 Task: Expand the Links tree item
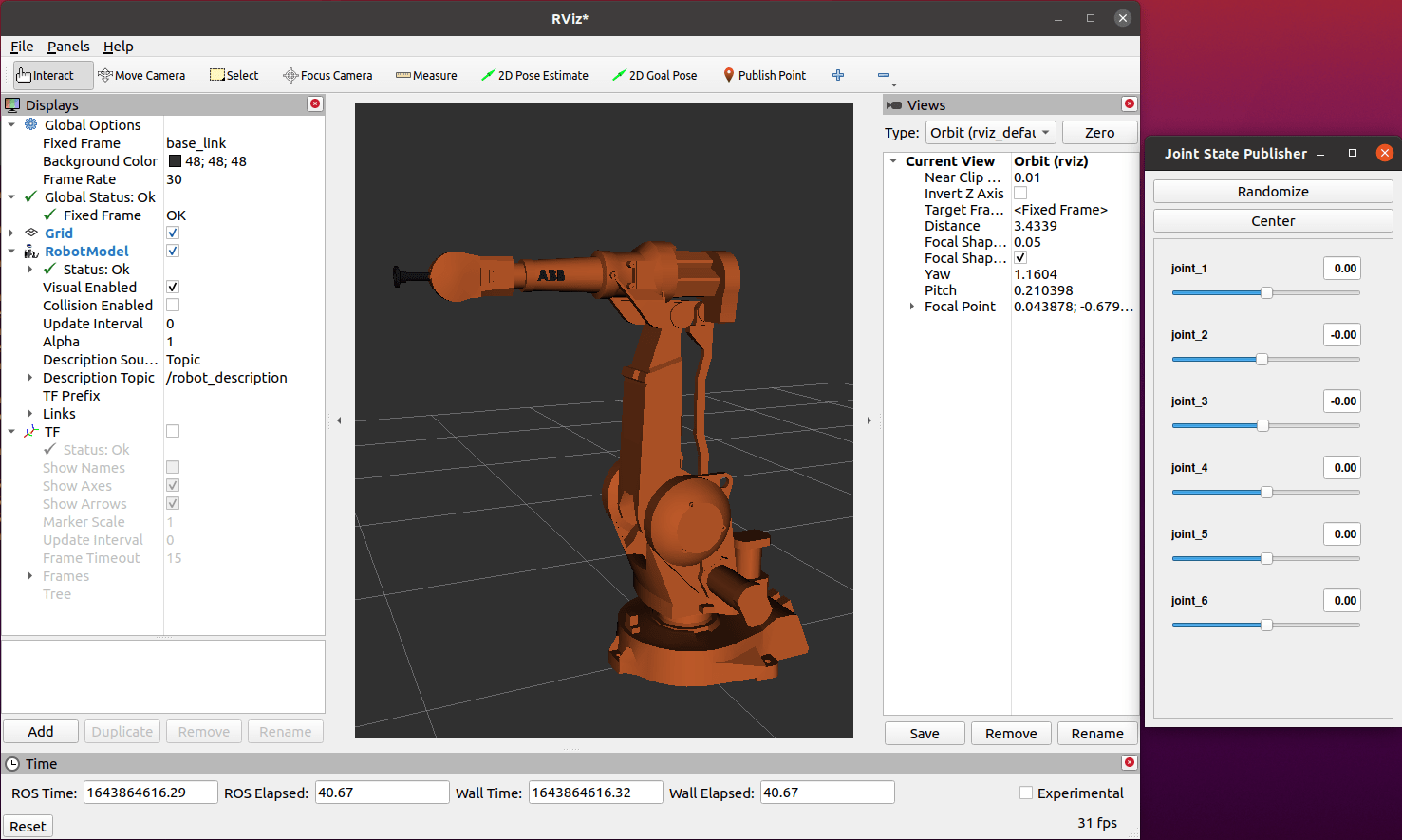point(29,414)
